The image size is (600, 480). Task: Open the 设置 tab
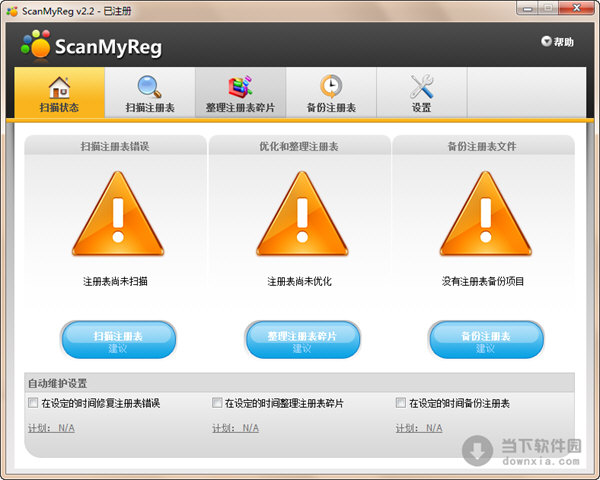coord(422,93)
